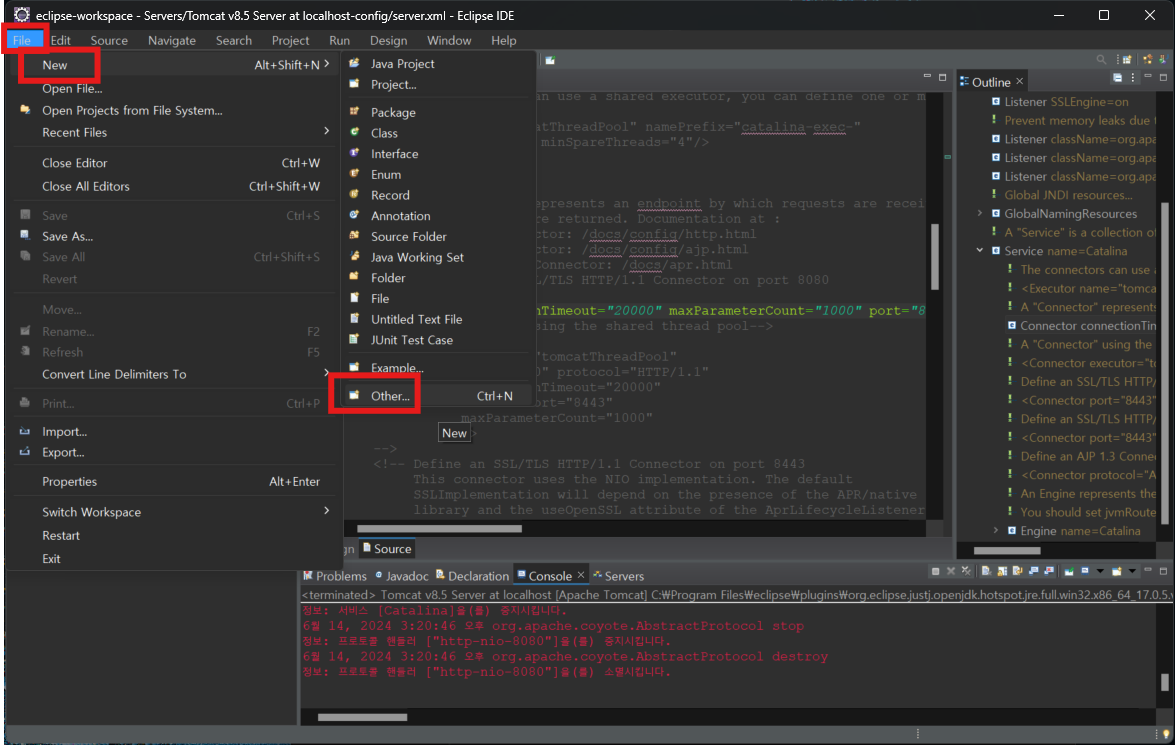Open the Project menu
This screenshot has height=745, width=1175.
pyautogui.click(x=290, y=40)
